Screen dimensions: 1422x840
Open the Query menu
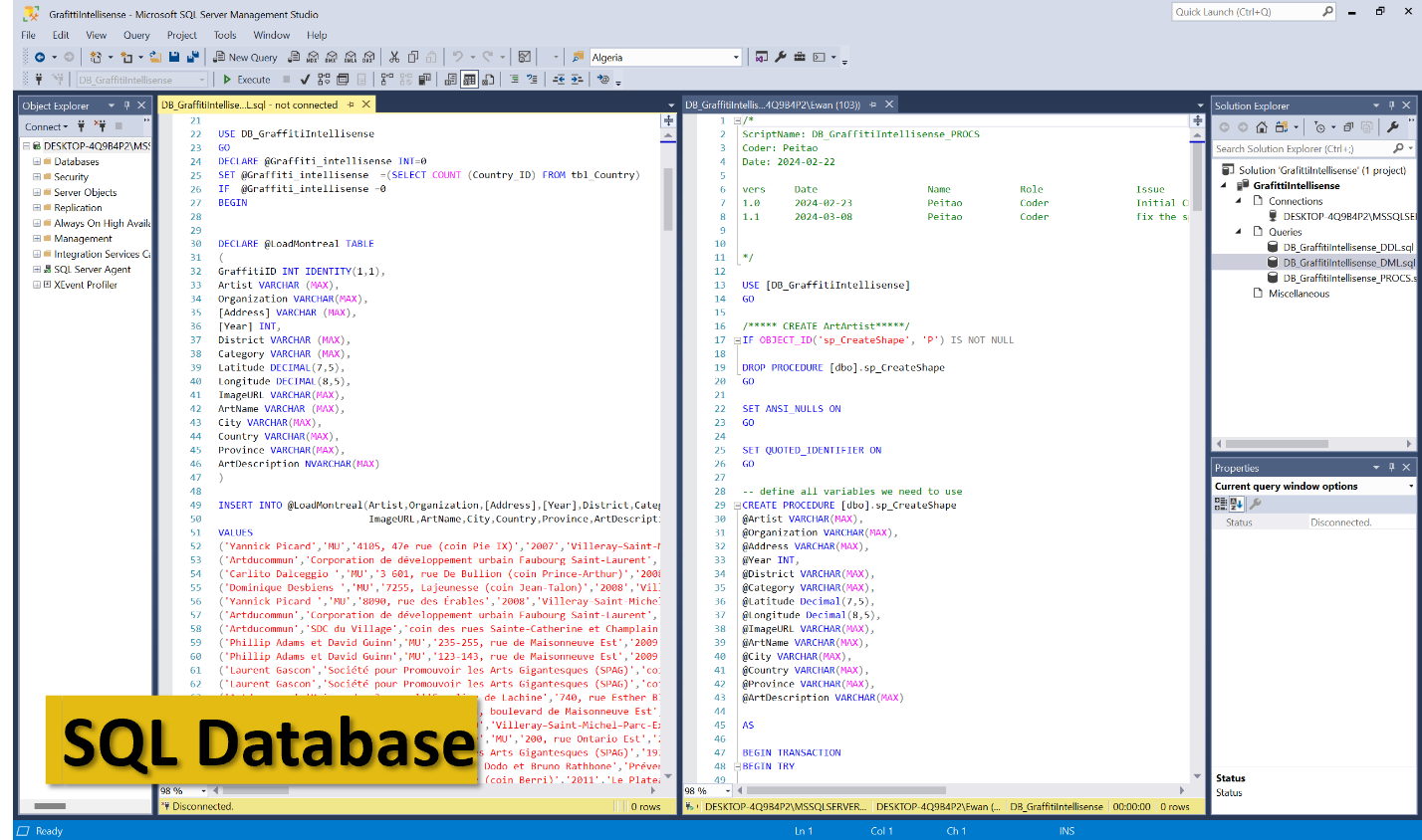(x=136, y=35)
